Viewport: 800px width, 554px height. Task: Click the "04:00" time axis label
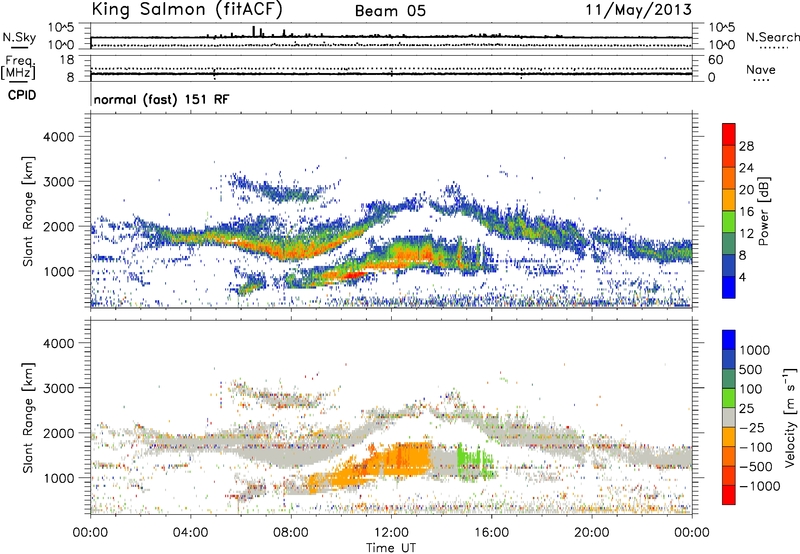190,533
